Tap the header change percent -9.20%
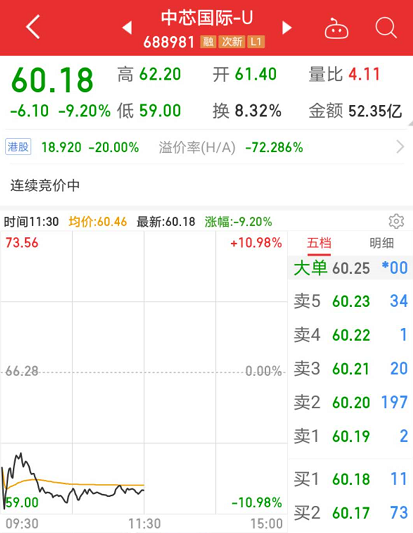The width and height of the screenshot is (413, 533). (84, 111)
